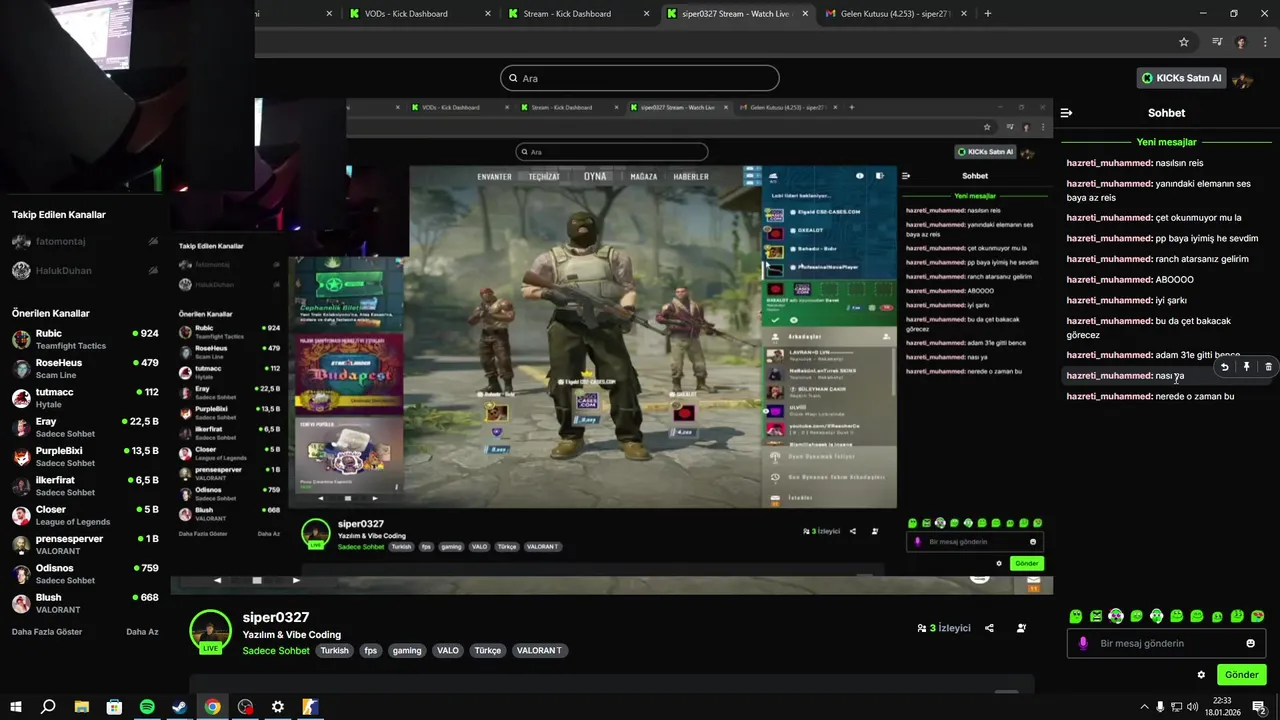Viewport: 1280px width, 720px height.
Task: Open the Windows Start menu
Action: coord(16,707)
